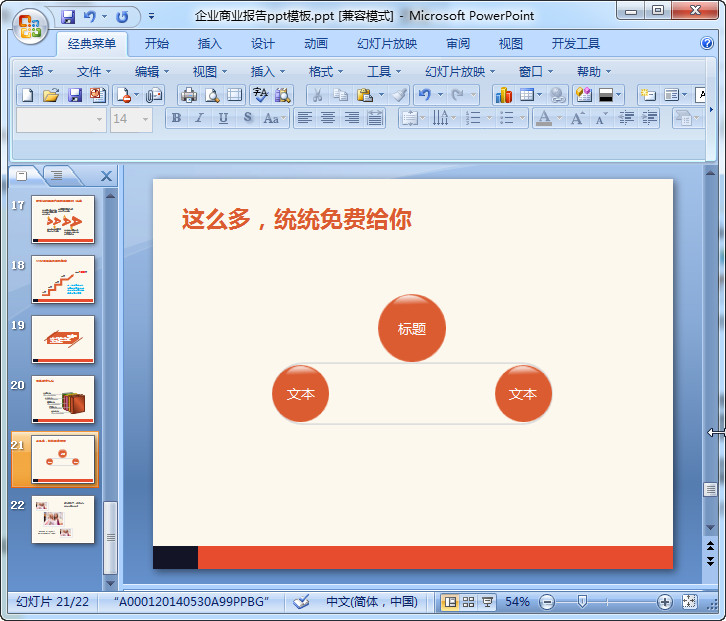Image resolution: width=726 pixels, height=621 pixels.
Task: Expand font color dropdown arrow
Action: (559, 119)
